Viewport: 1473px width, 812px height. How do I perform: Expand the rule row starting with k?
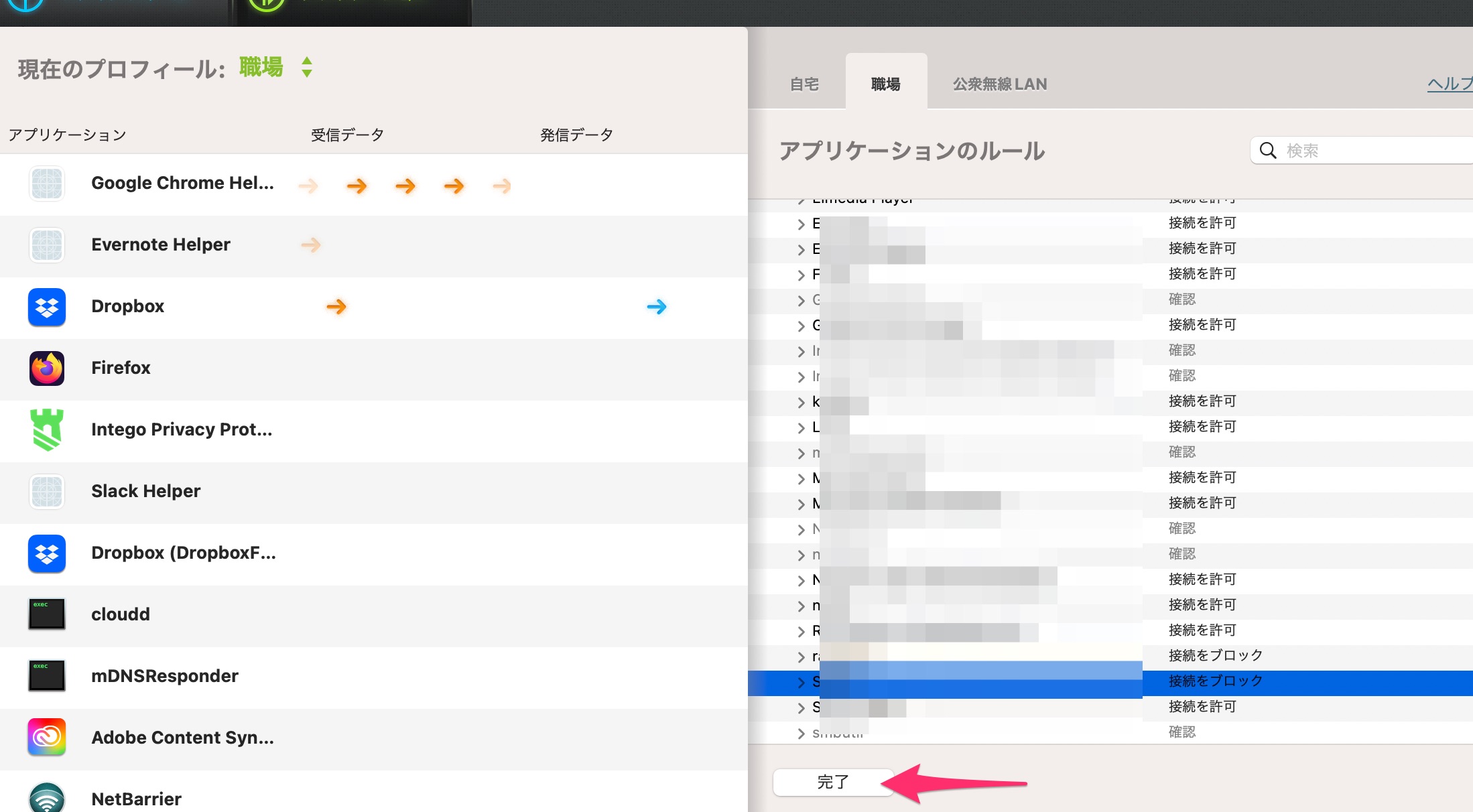pos(801,402)
